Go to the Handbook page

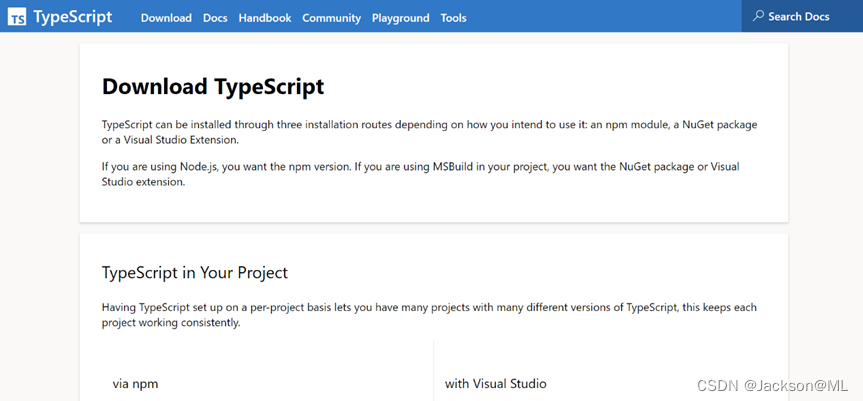[265, 18]
